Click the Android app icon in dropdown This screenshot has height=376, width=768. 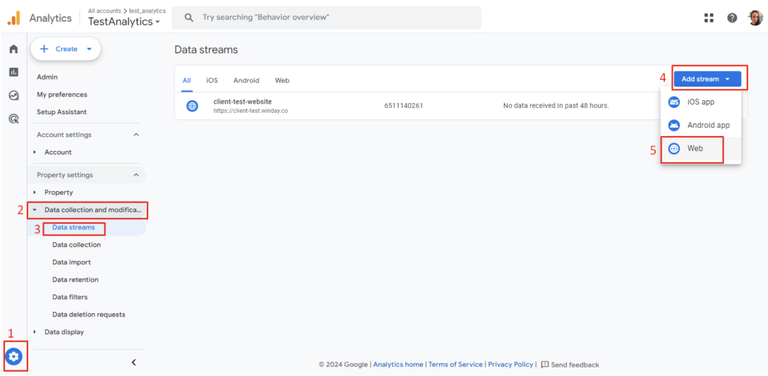coord(674,125)
